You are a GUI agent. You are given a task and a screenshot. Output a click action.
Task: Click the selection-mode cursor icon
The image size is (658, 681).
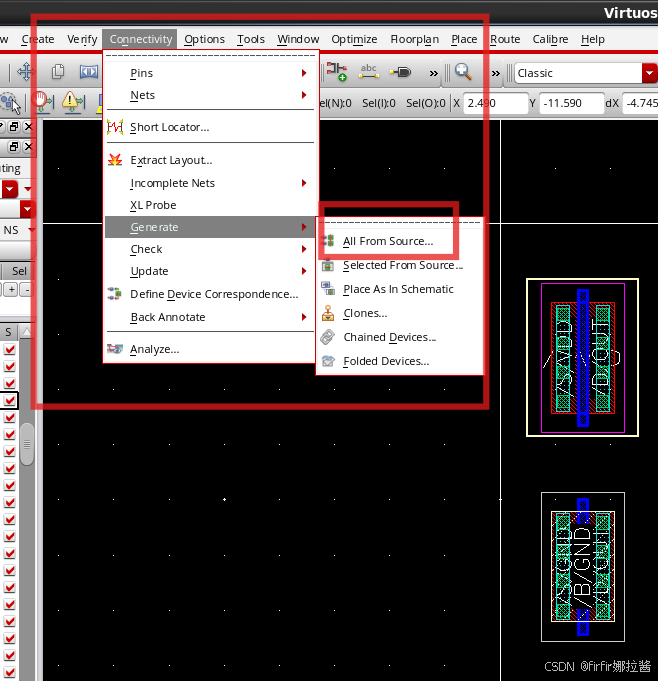click(x=10, y=103)
